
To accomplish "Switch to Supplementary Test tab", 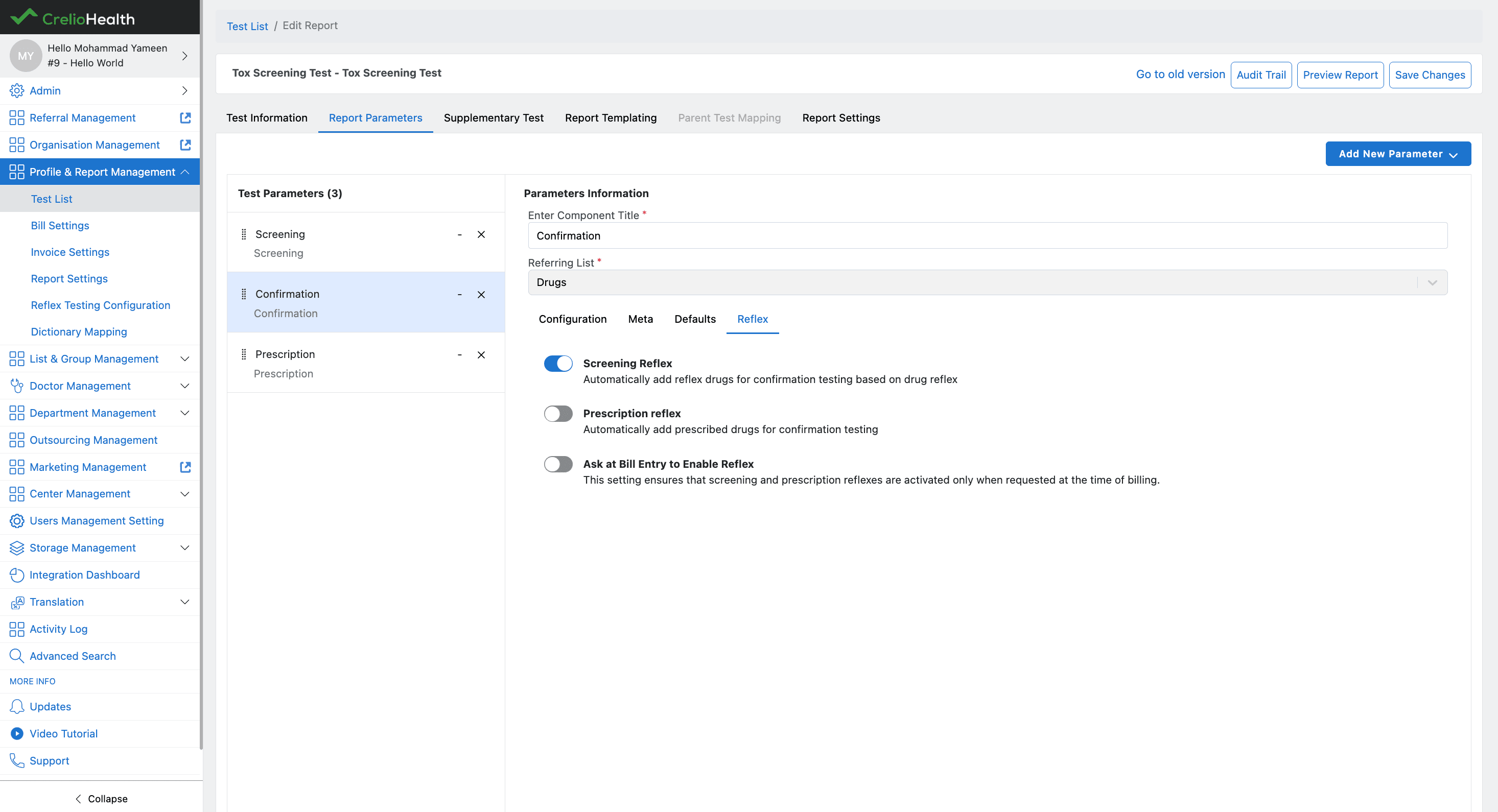I will 494,118.
